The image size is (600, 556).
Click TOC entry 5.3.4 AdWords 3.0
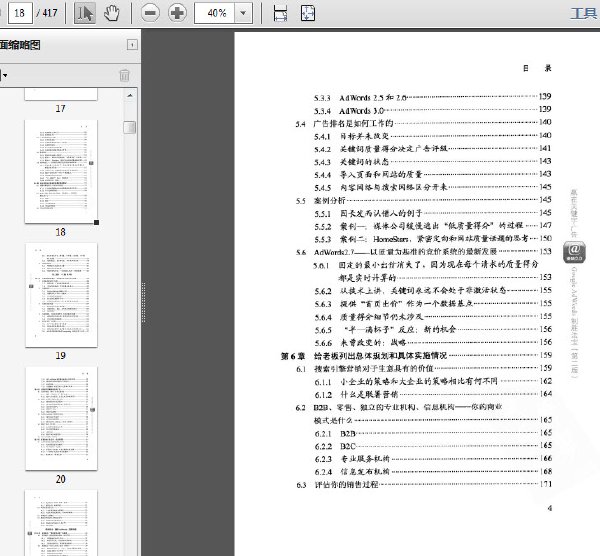[432, 111]
